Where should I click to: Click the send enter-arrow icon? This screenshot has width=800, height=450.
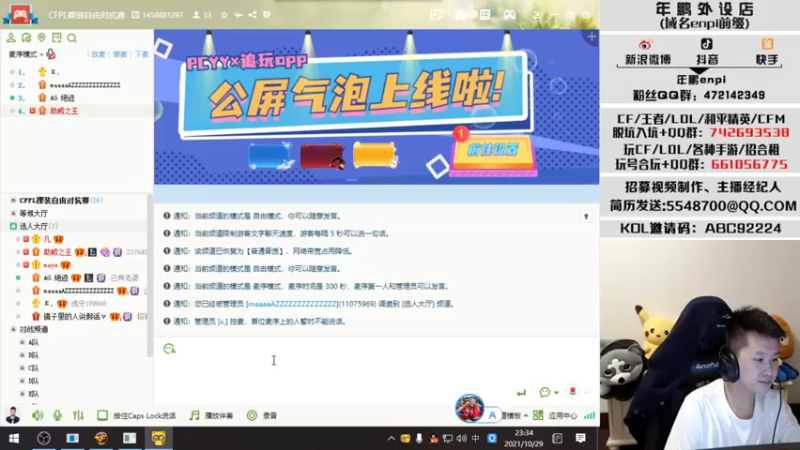pos(521,392)
